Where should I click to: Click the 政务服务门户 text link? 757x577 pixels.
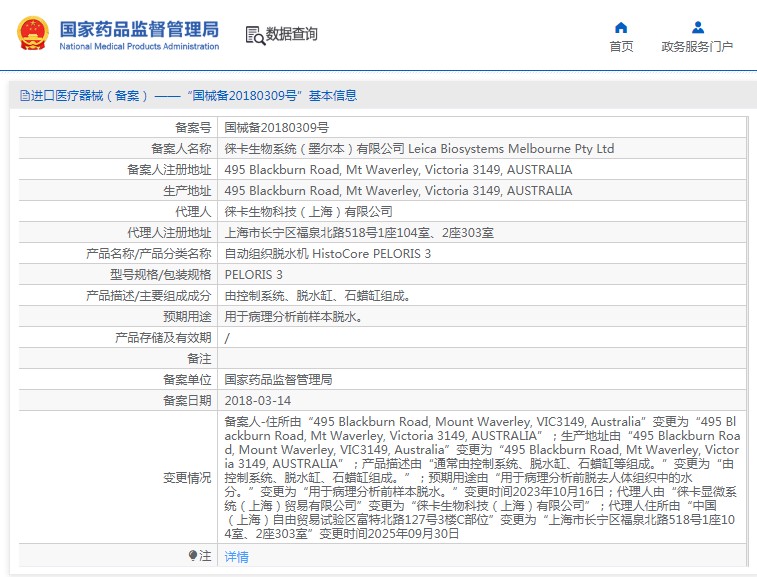tap(697, 46)
